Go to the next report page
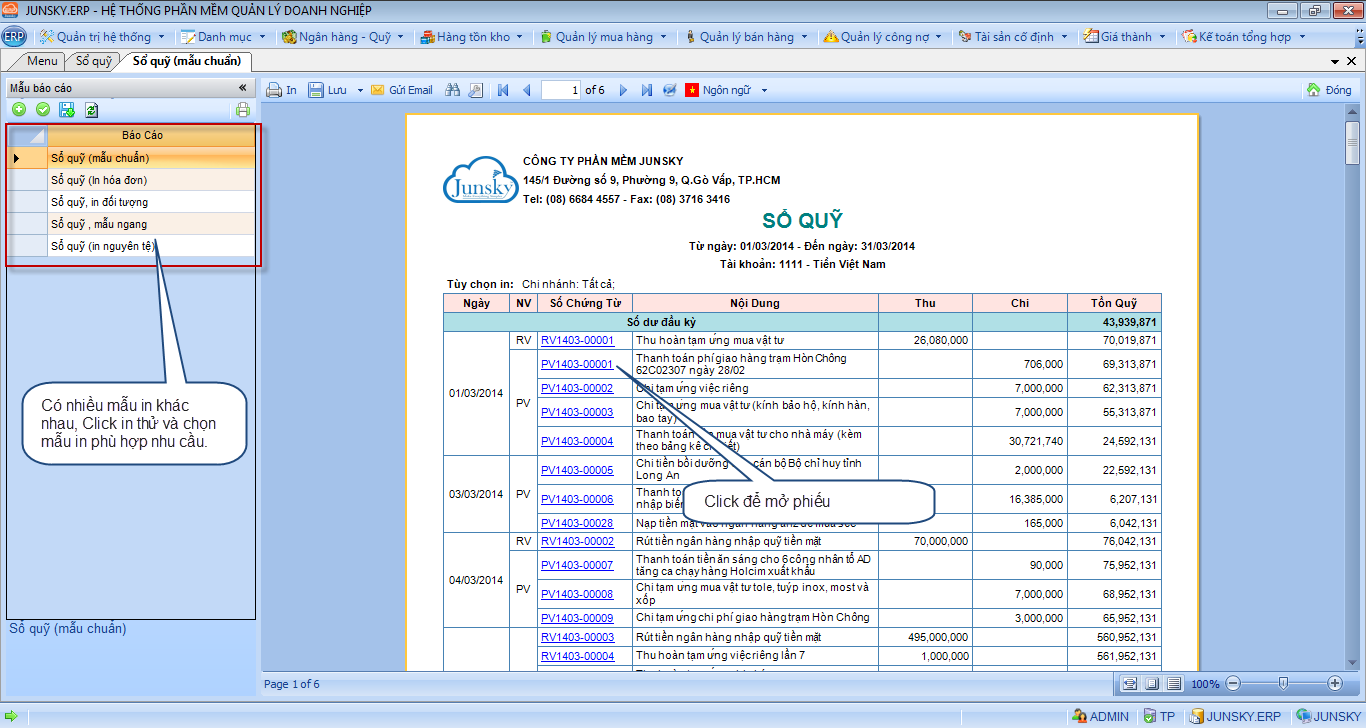 [x=623, y=90]
